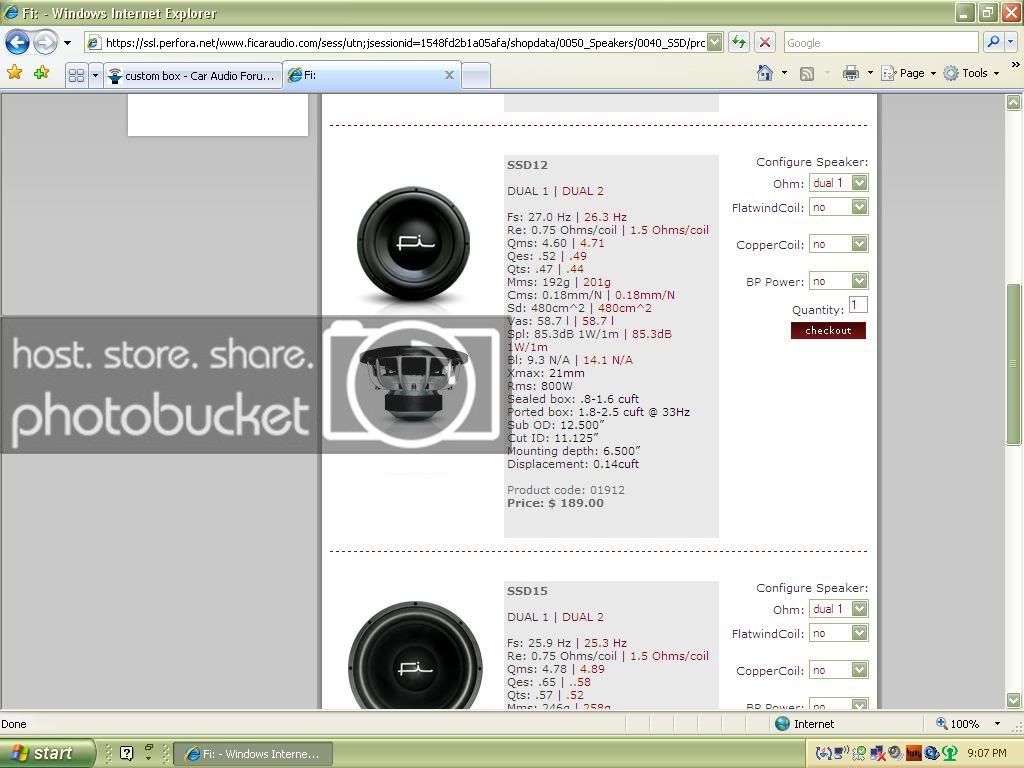The image size is (1024, 768).
Task: Go back with the browser Back arrow
Action: [x=18, y=43]
